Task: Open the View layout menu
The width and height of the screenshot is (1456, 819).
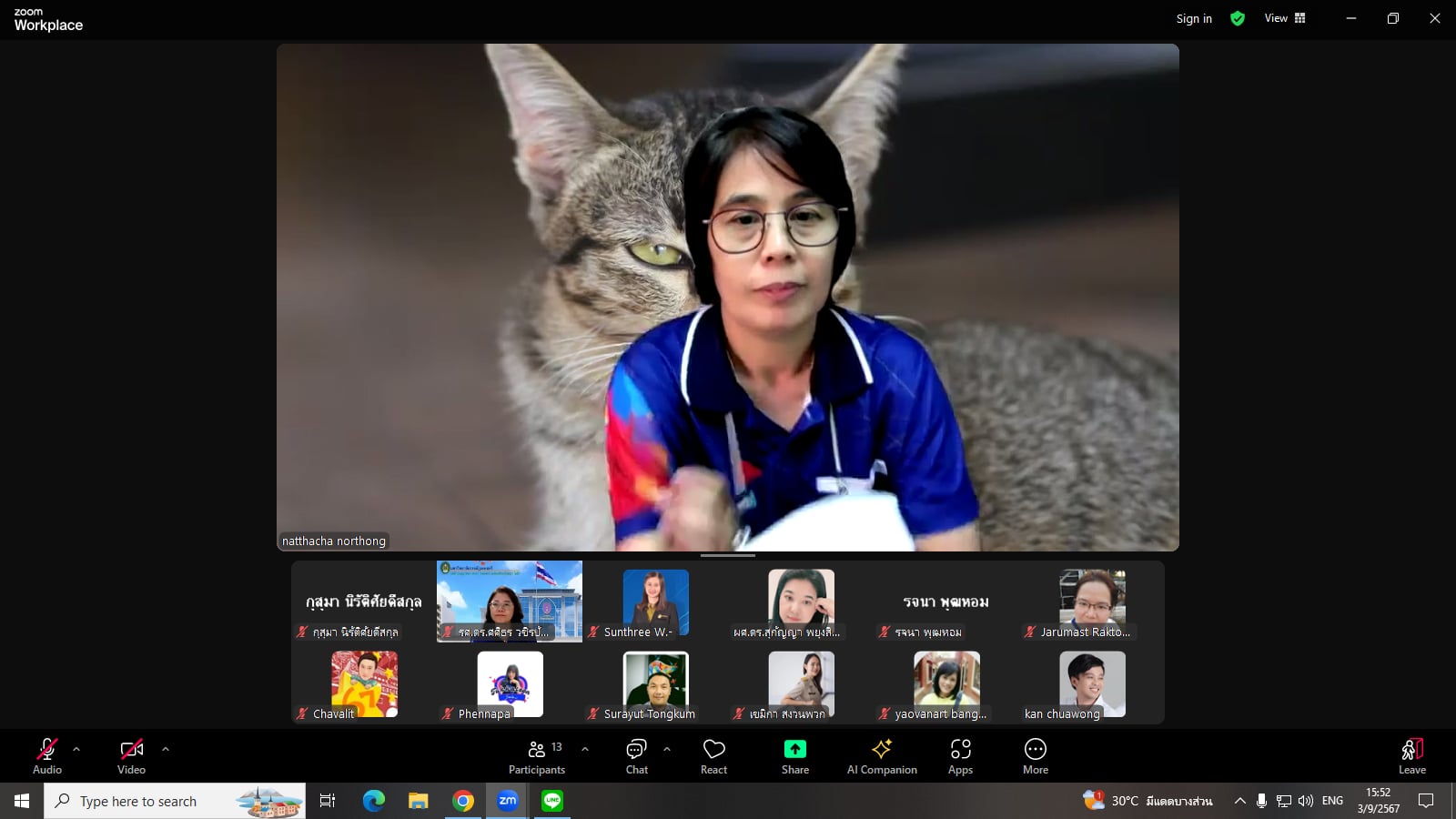Action: (1284, 18)
